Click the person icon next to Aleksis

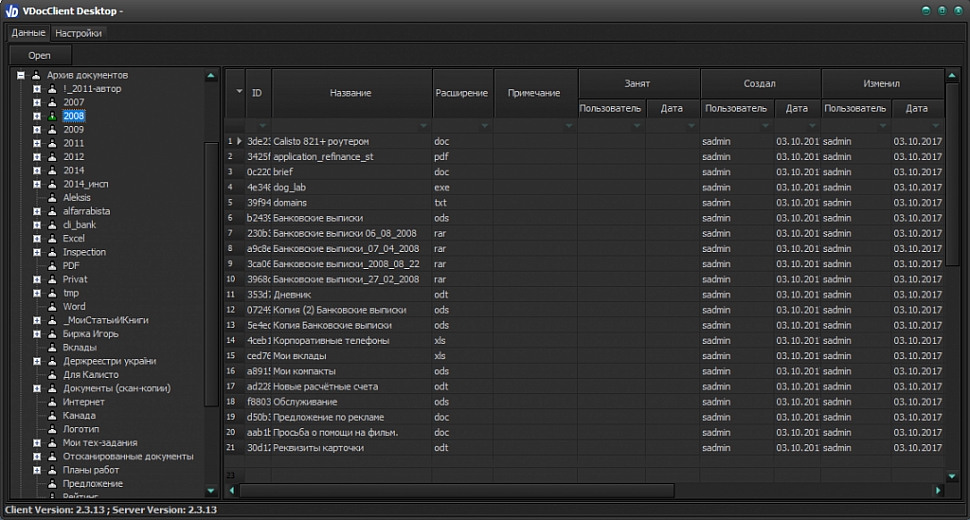coord(53,198)
